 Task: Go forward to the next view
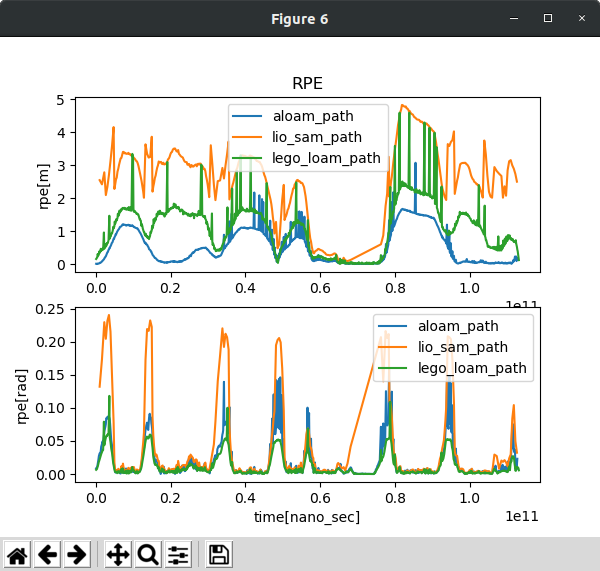(x=77, y=554)
